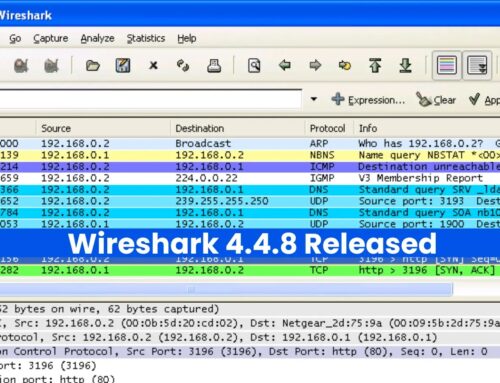
Task: Clear the display filter
Action: (x=436, y=100)
